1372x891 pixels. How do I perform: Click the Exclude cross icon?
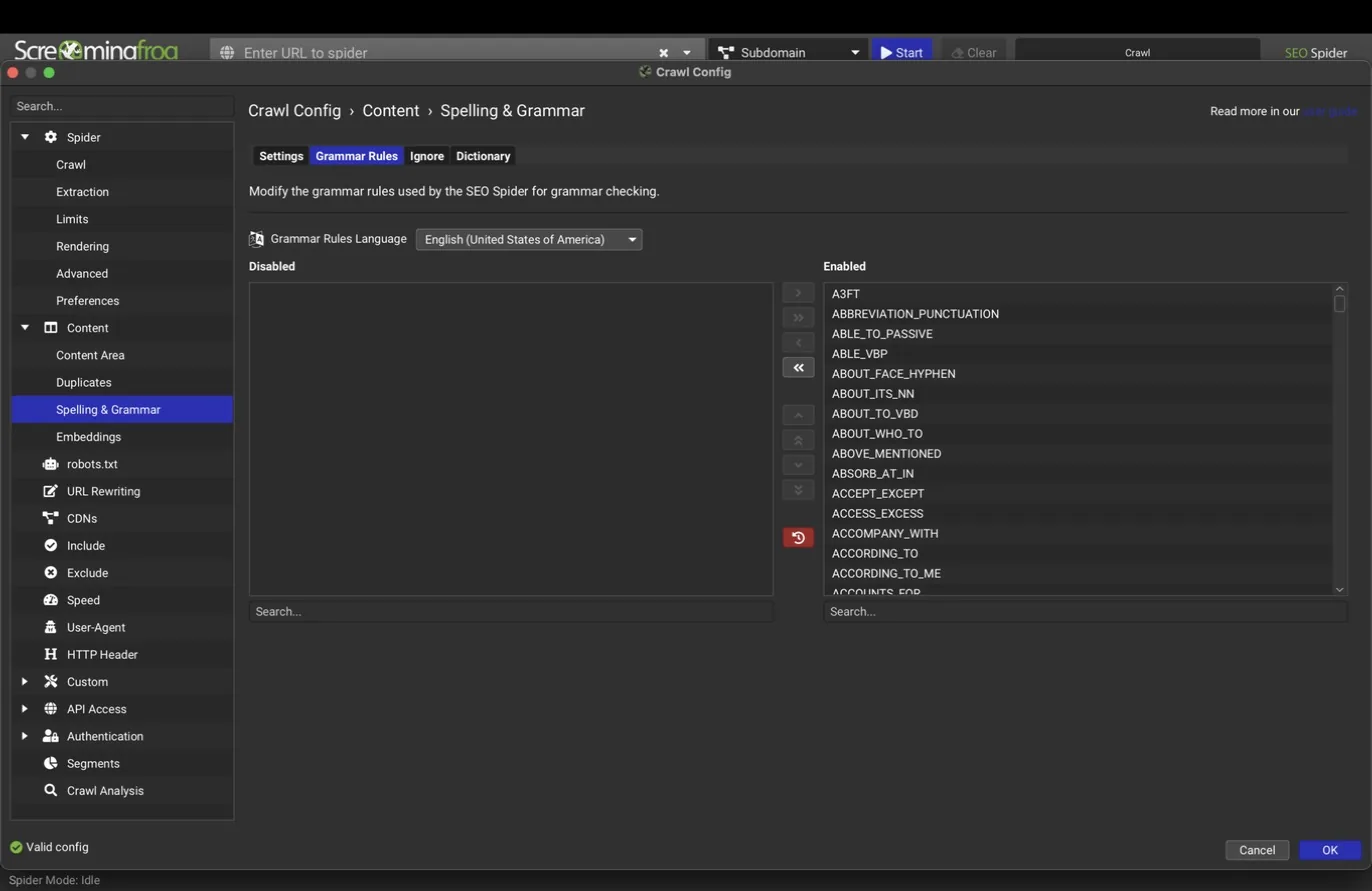(51, 573)
